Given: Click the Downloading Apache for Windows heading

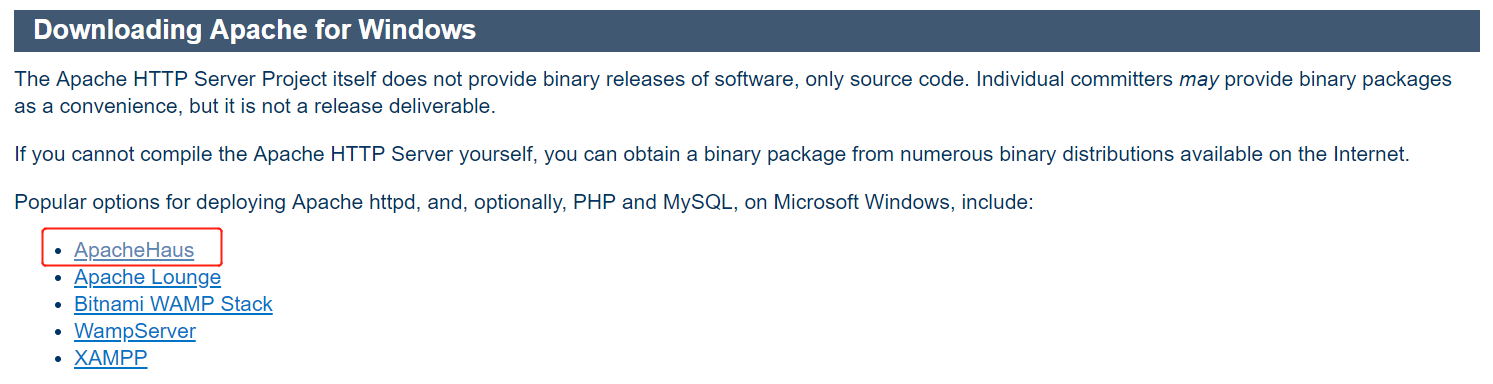Looking at the screenshot, I should [x=255, y=30].
